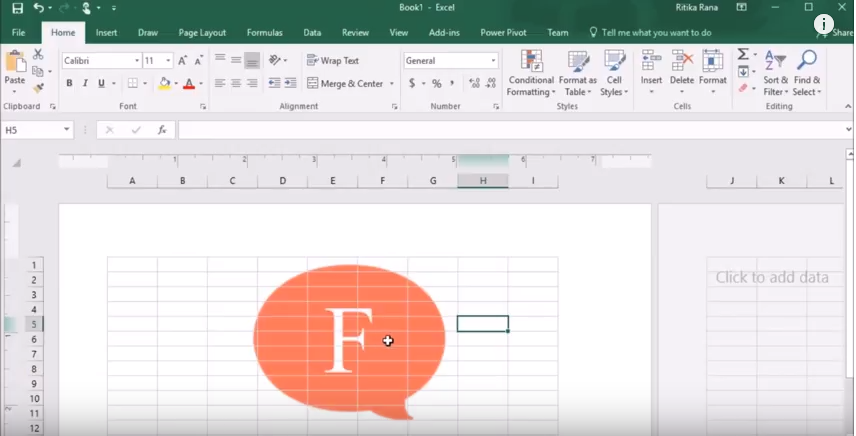
Task: Click the Borders icon
Action: [x=133, y=83]
